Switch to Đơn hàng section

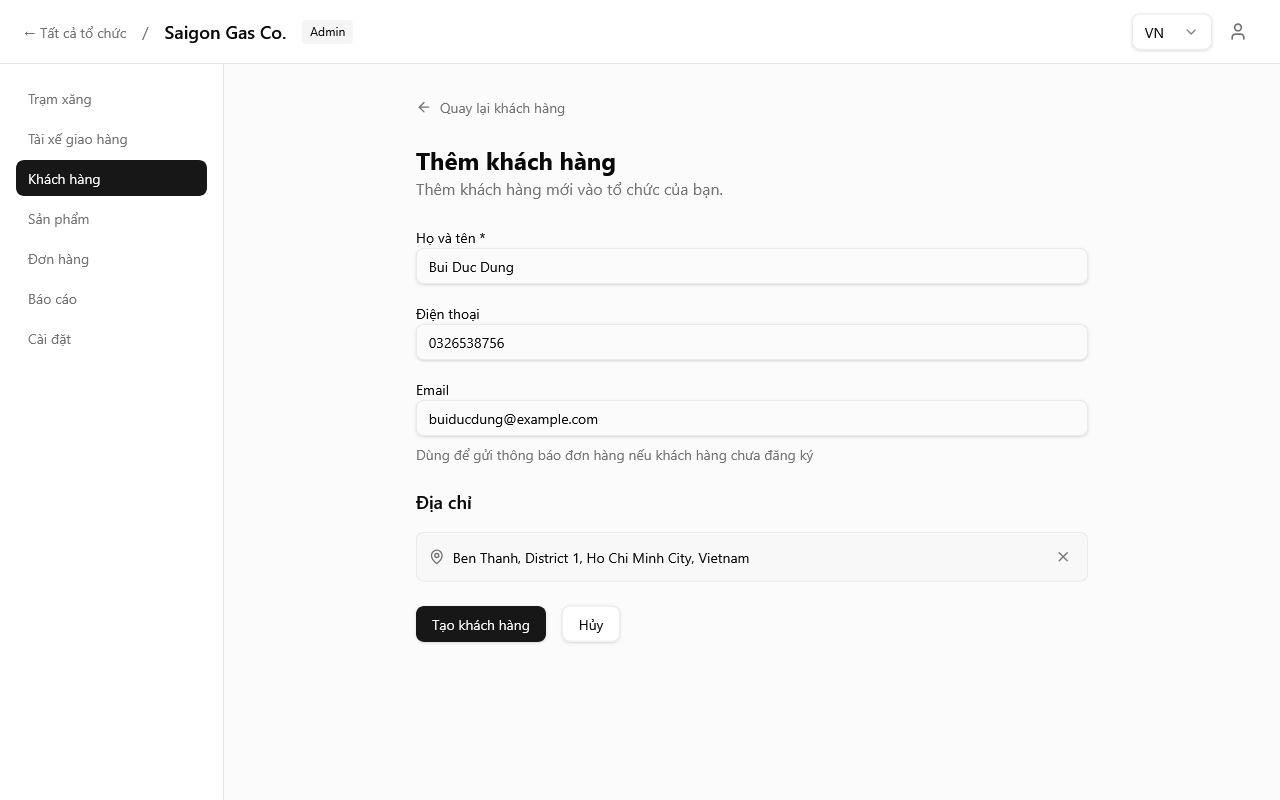click(x=58, y=259)
